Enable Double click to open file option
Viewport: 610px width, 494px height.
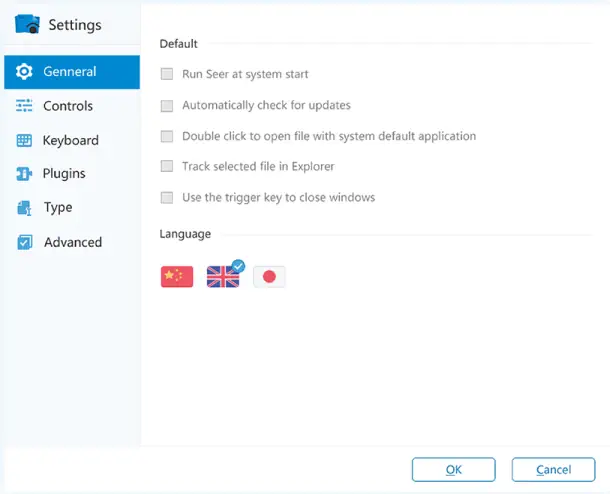coord(167,136)
